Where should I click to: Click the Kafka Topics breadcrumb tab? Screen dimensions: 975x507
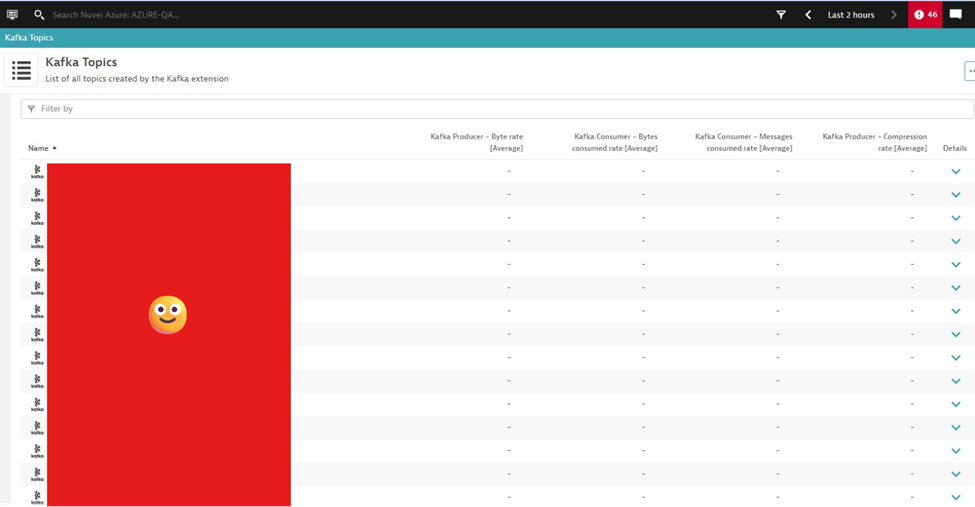click(29, 38)
